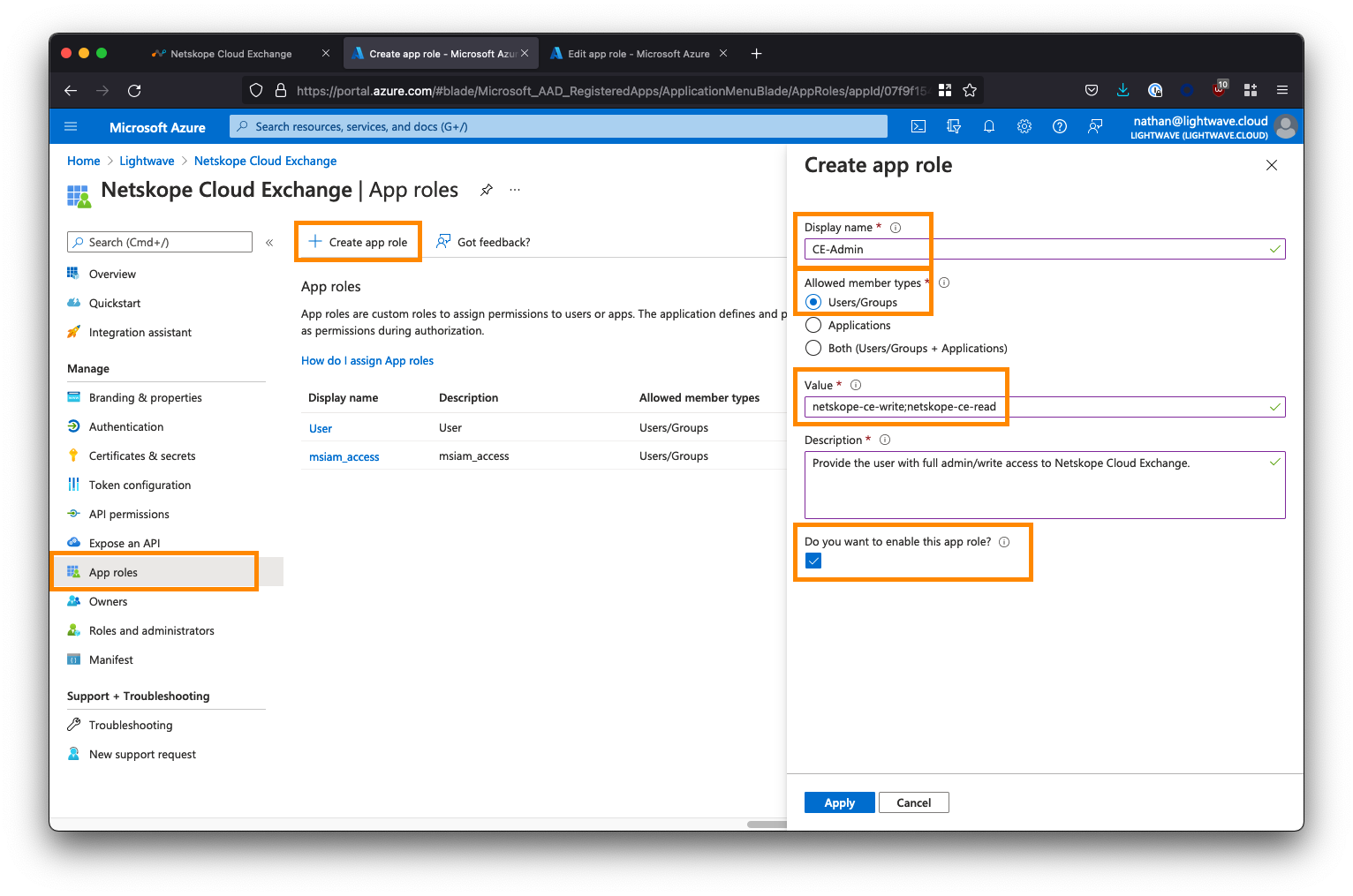Open Certificates & secrets in sidebar
1353x896 pixels.
point(142,456)
